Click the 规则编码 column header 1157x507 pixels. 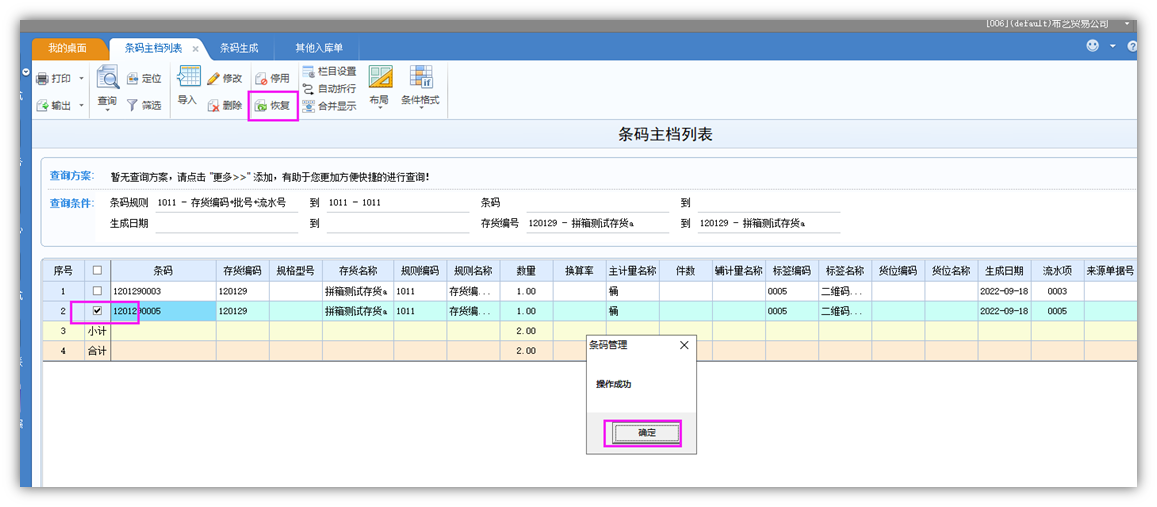[420, 271]
